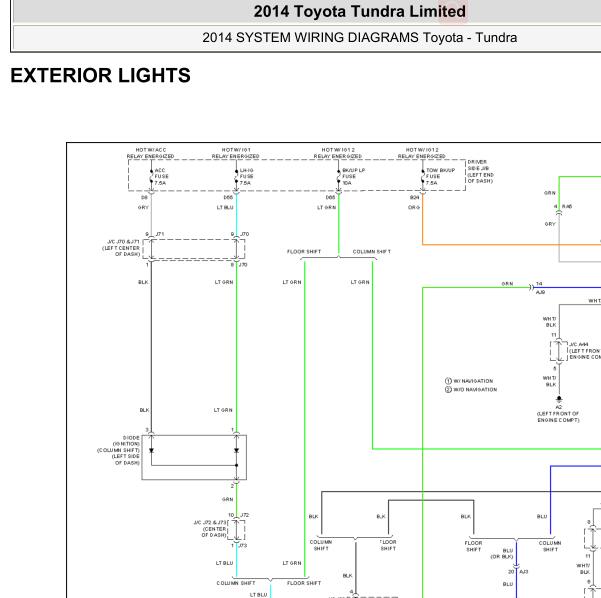Click connector pin 'D8' below ACC fuse
Image resolution: width=601 pixels, height=598 pixels.
[x=144, y=197]
